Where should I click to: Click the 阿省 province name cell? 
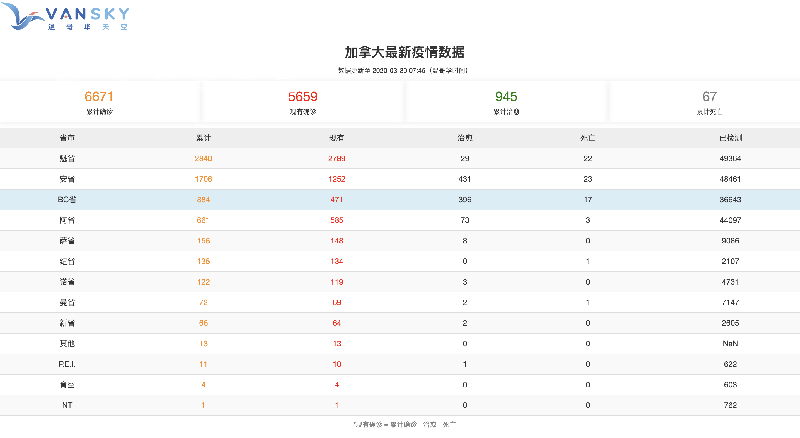click(x=67, y=220)
